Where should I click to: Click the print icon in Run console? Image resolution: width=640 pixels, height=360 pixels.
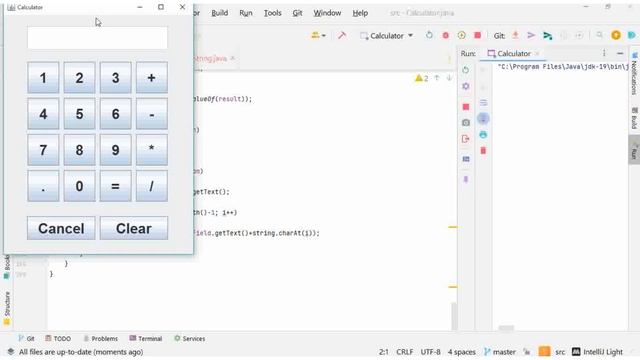(483, 135)
